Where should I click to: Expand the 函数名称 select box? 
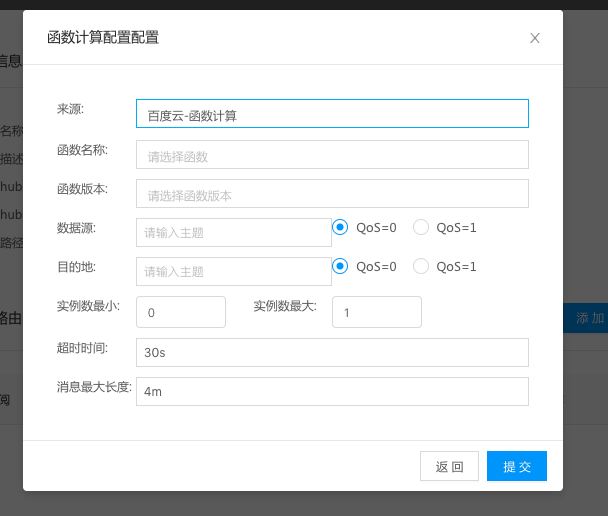[332, 155]
